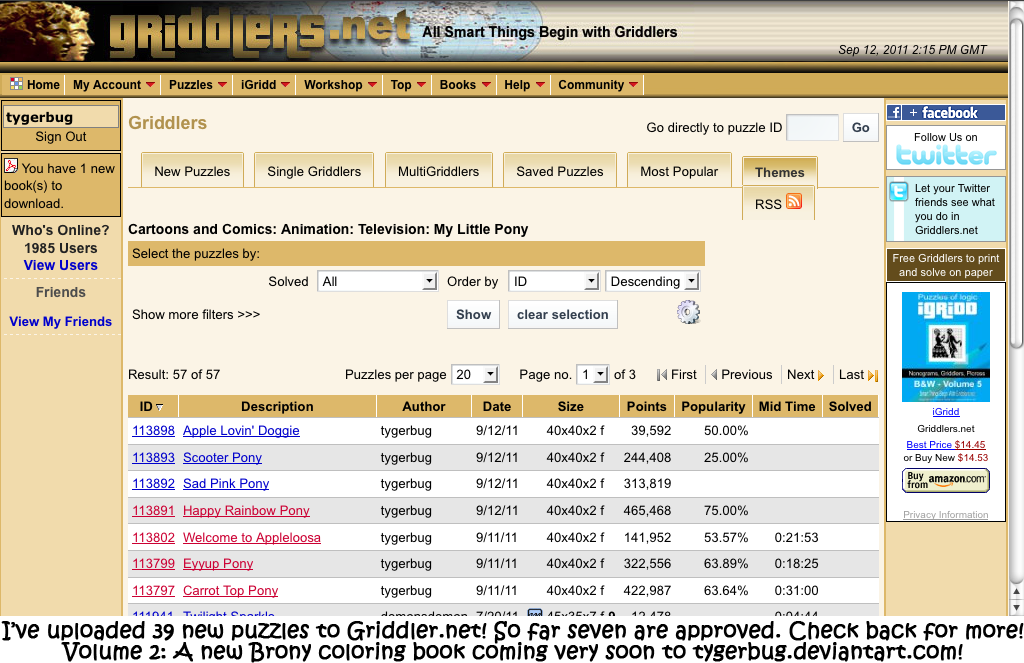The width and height of the screenshot is (1024, 663).
Task: Click the puzzle ID input field
Action: click(812, 127)
